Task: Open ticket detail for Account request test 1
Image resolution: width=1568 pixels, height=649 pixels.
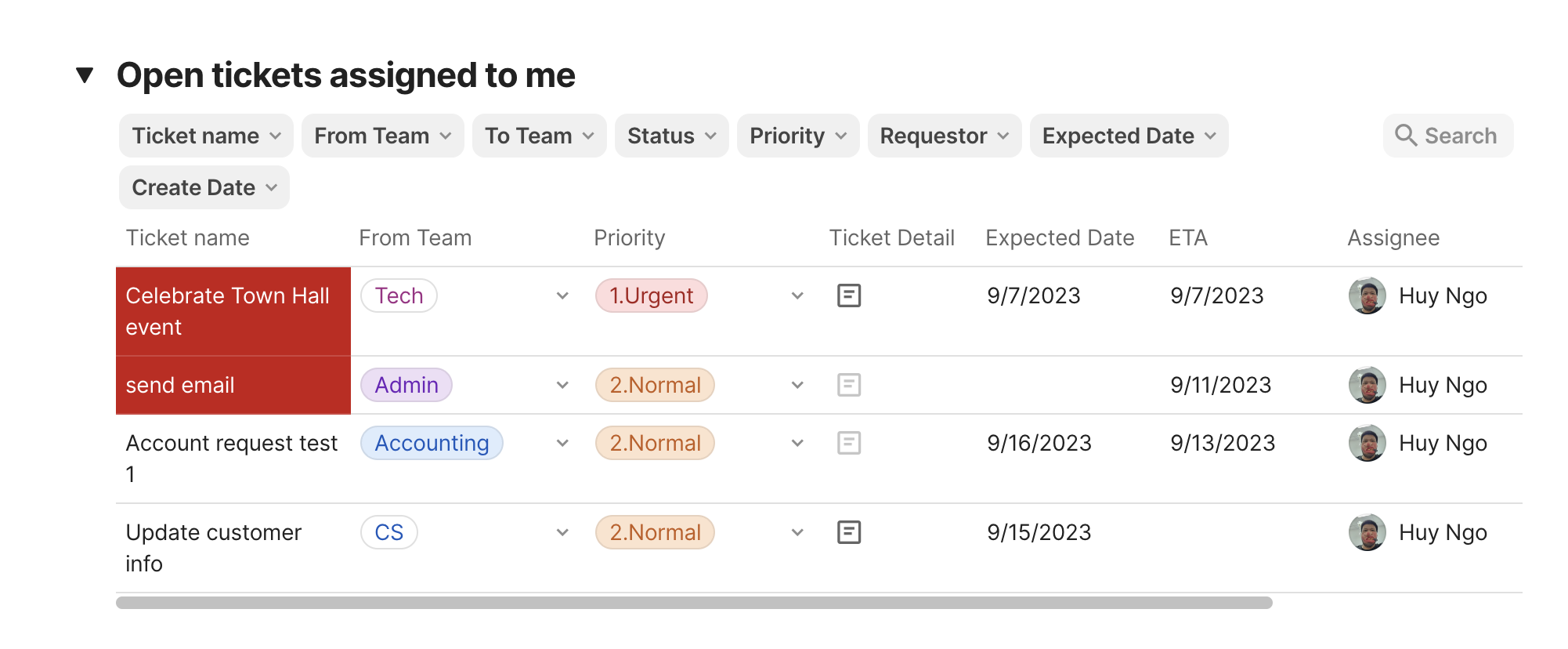Action: [849, 443]
